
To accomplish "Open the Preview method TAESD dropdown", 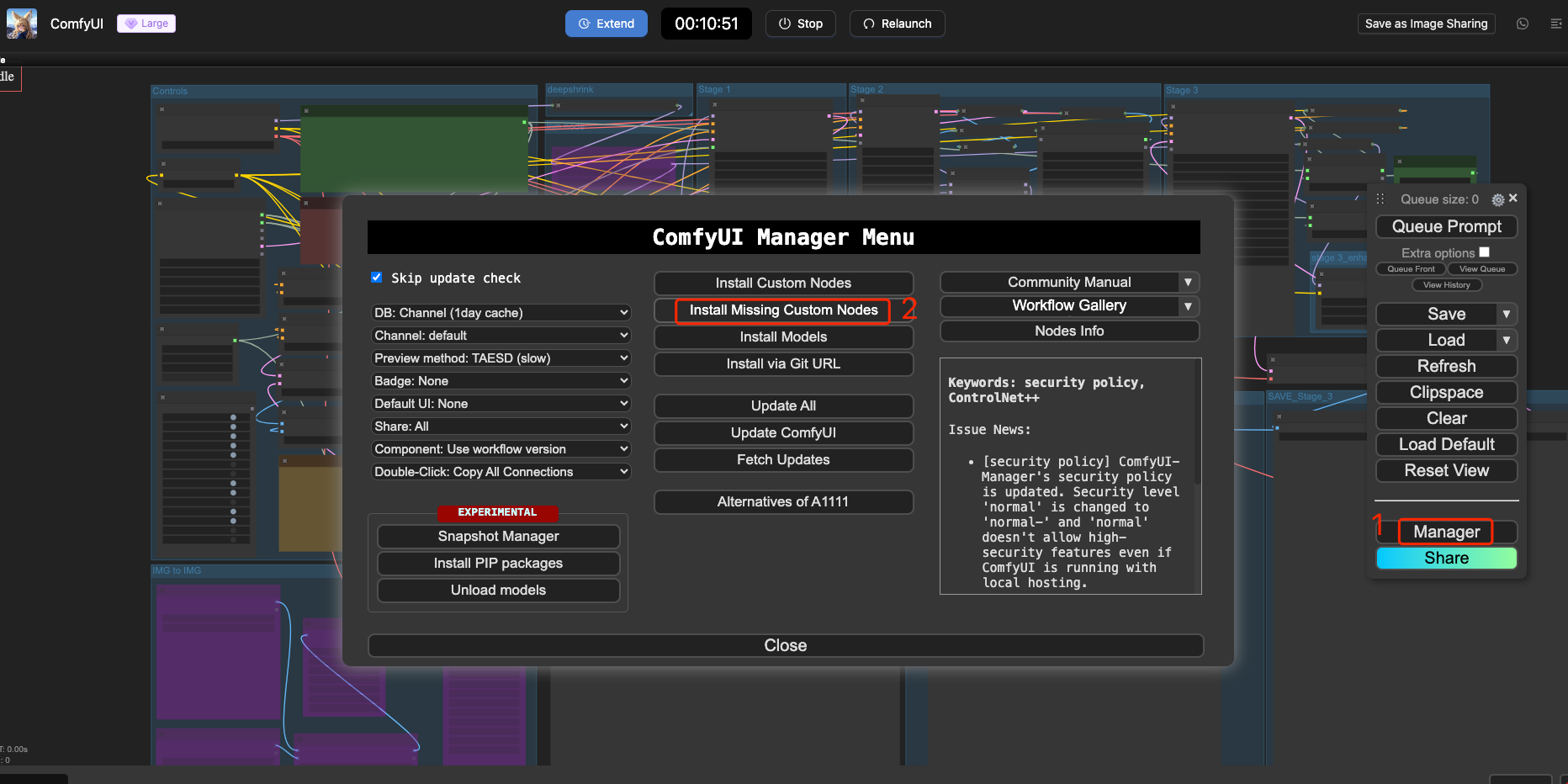I will coord(501,358).
